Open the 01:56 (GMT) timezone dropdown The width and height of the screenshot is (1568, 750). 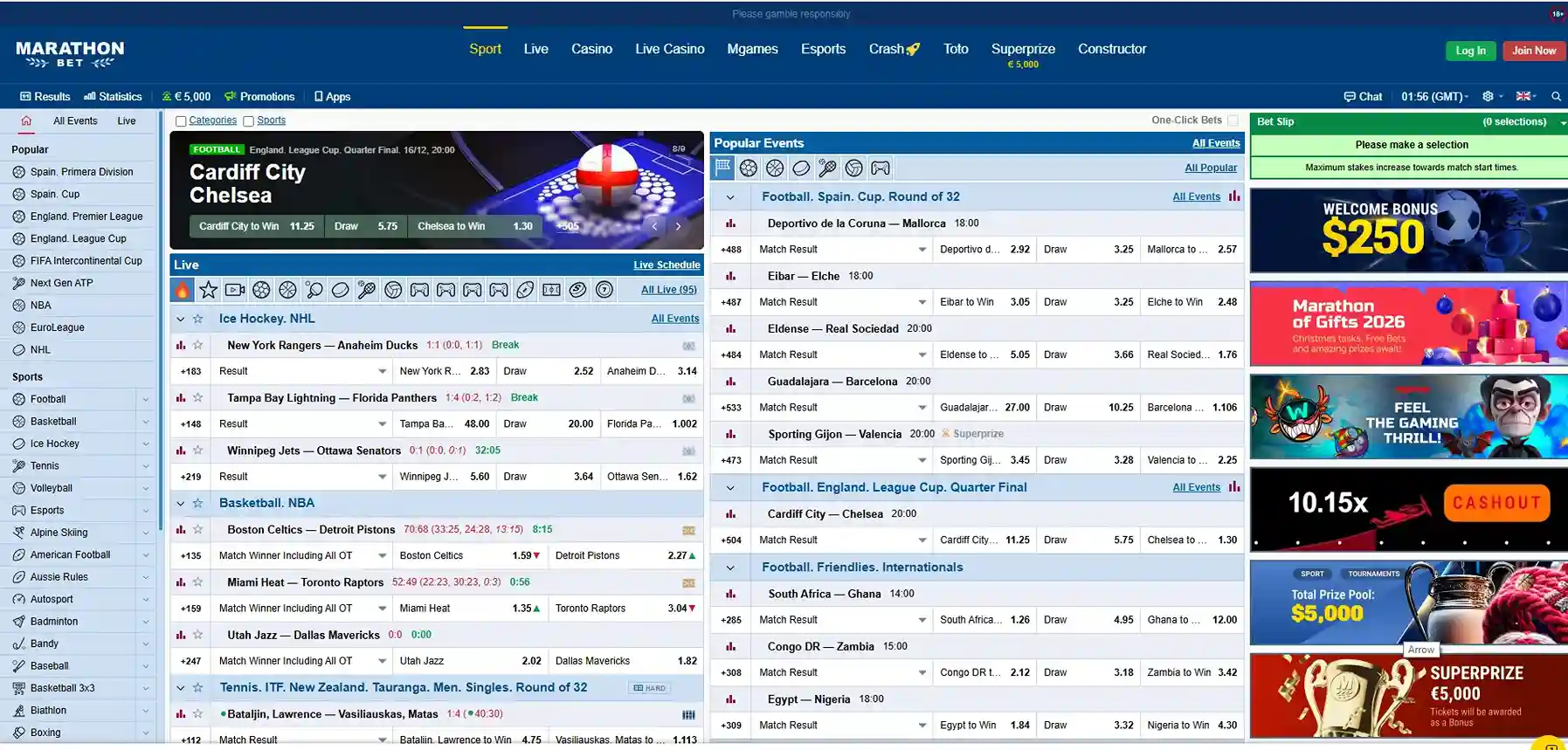coord(1434,97)
